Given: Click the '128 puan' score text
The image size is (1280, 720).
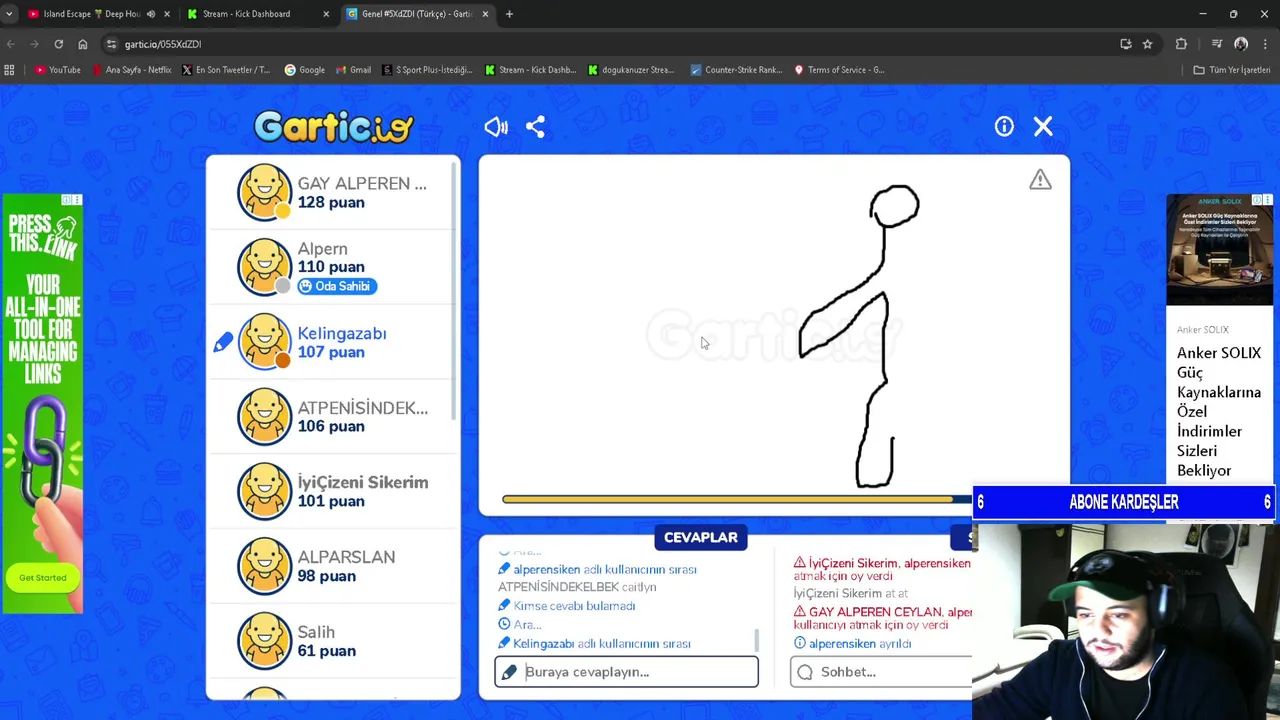Looking at the screenshot, I should click(331, 203).
